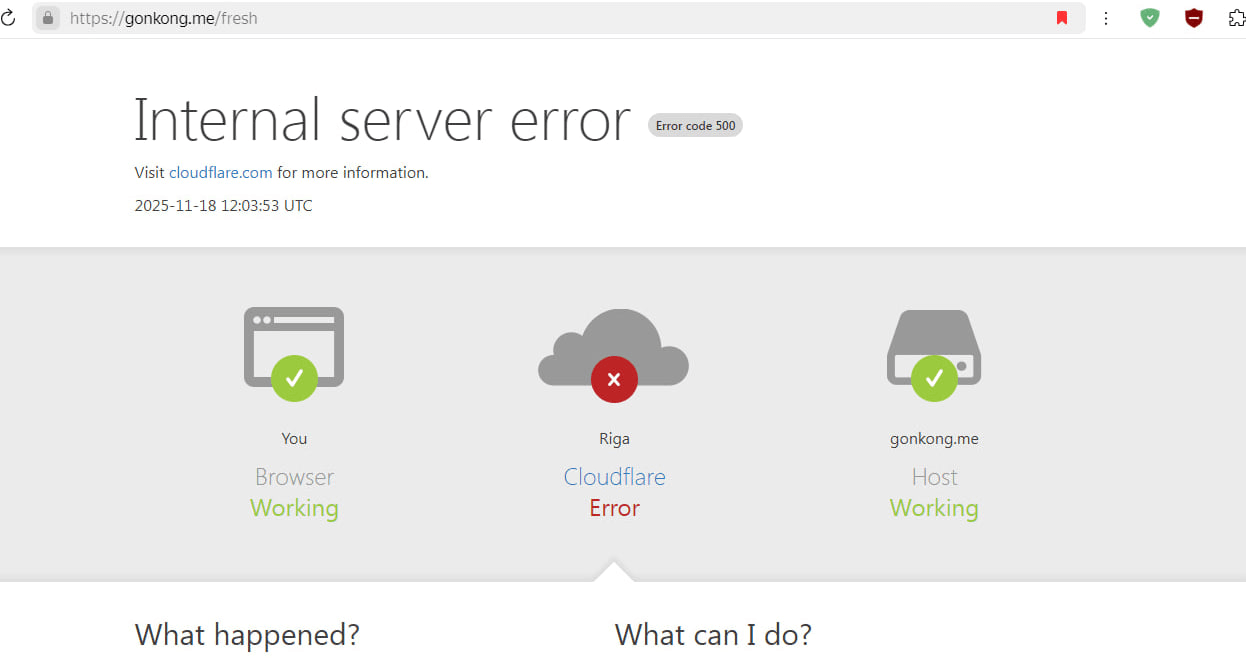
Task: Click the Internal server error heading
Action: (382, 120)
